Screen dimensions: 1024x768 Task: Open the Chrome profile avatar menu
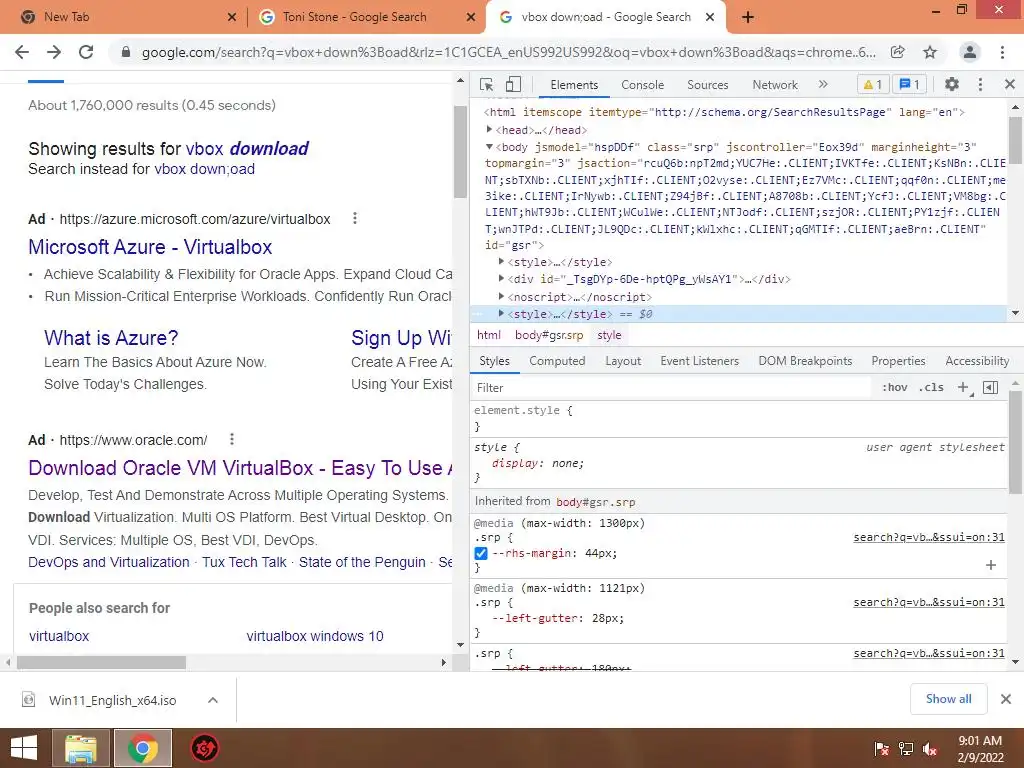pos(970,52)
